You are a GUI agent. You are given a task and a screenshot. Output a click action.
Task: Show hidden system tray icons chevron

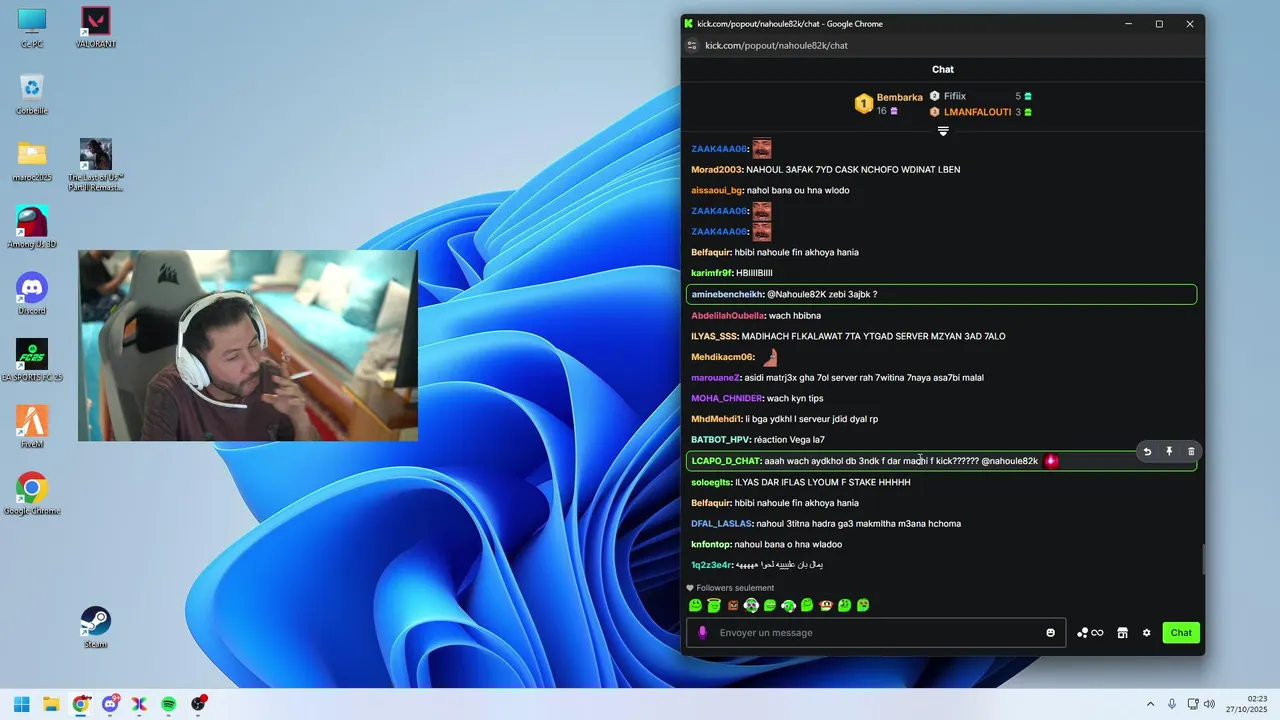(1150, 704)
